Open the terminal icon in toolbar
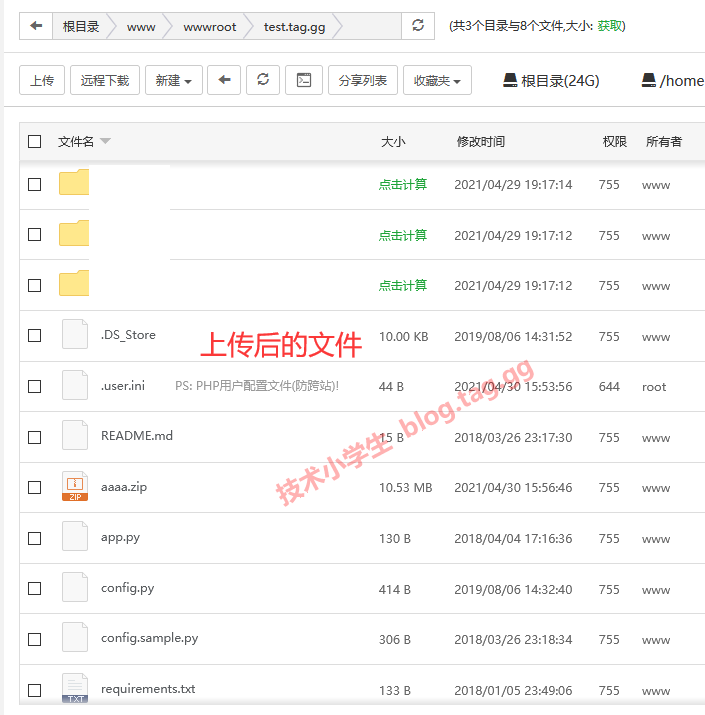The width and height of the screenshot is (705, 715). tap(303, 80)
